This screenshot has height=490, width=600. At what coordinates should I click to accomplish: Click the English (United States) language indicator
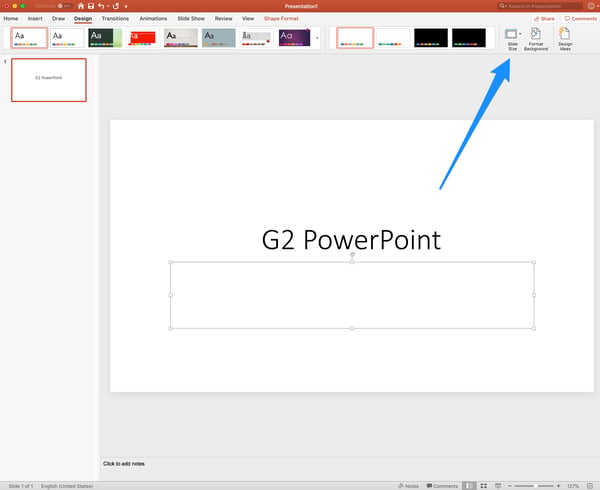(x=67, y=486)
